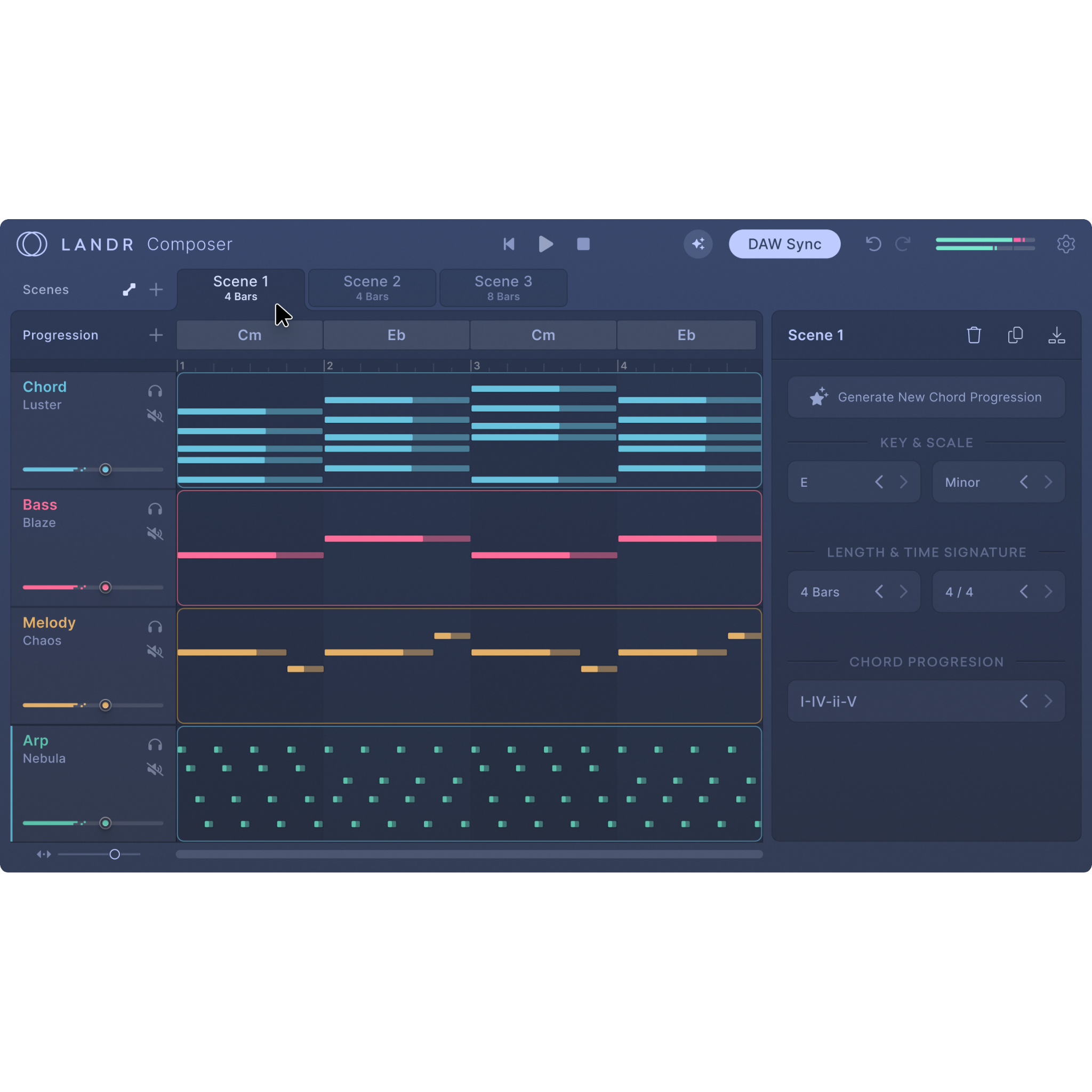Viewport: 1092px width, 1092px height.
Task: Click Generate New Chord Progression
Action: click(926, 397)
